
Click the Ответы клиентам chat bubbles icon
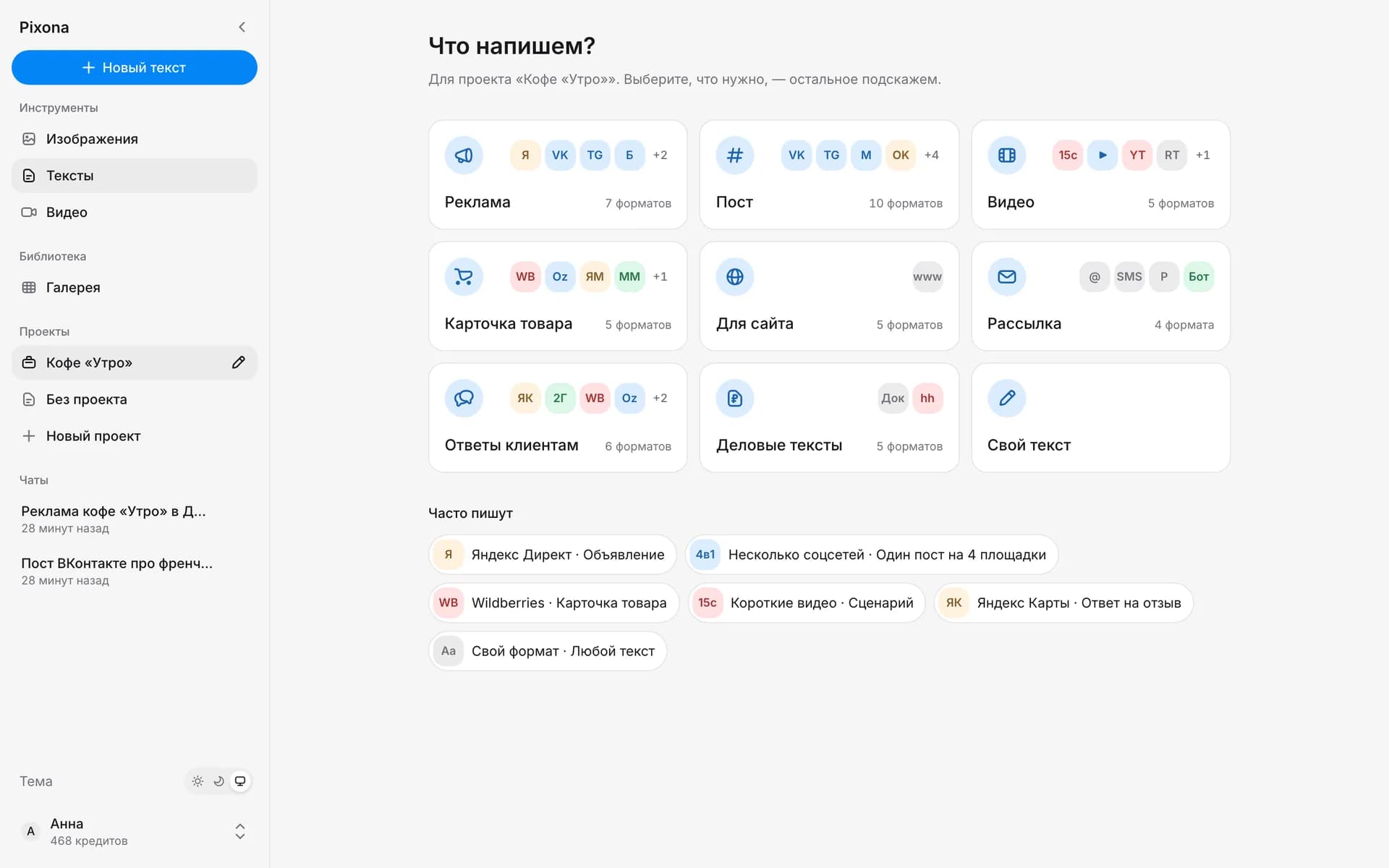[464, 399]
